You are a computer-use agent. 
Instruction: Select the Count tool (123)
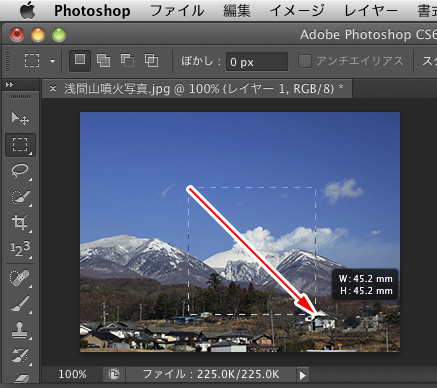click(x=20, y=248)
